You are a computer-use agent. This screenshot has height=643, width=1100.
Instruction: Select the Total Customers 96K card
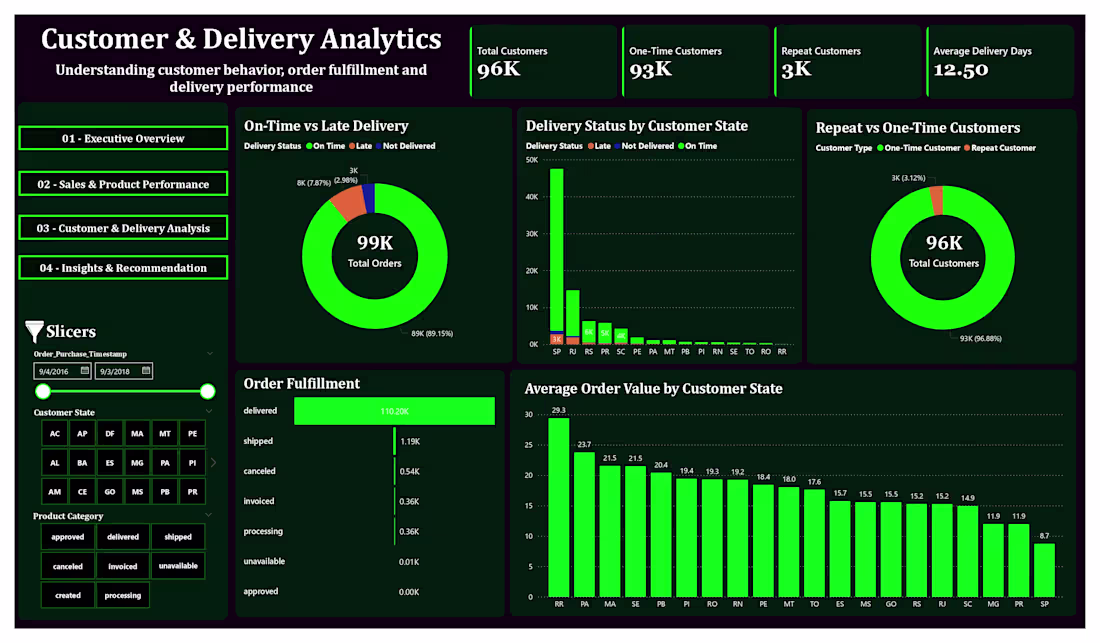click(x=544, y=62)
